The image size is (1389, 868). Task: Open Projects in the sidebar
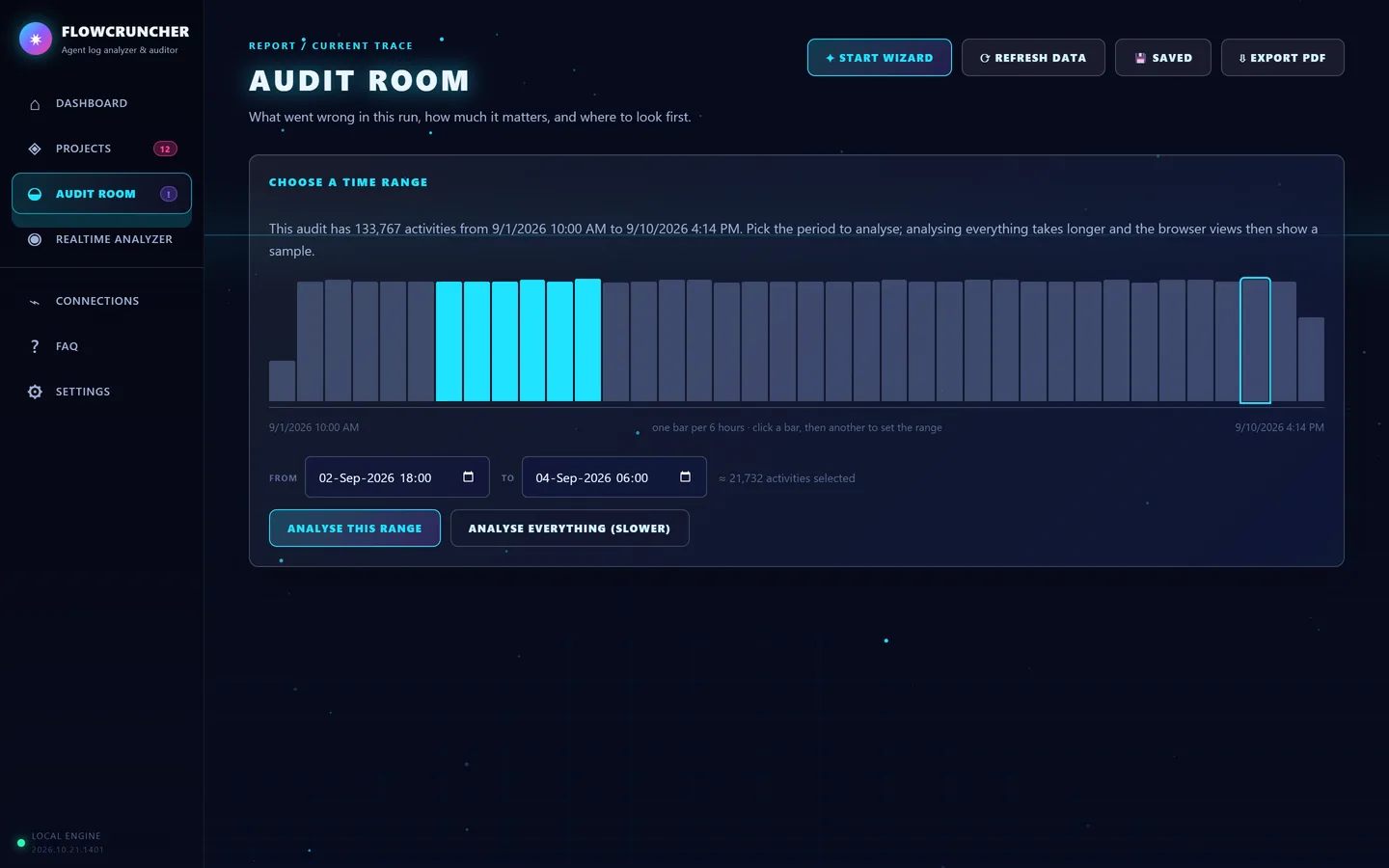coord(101,149)
